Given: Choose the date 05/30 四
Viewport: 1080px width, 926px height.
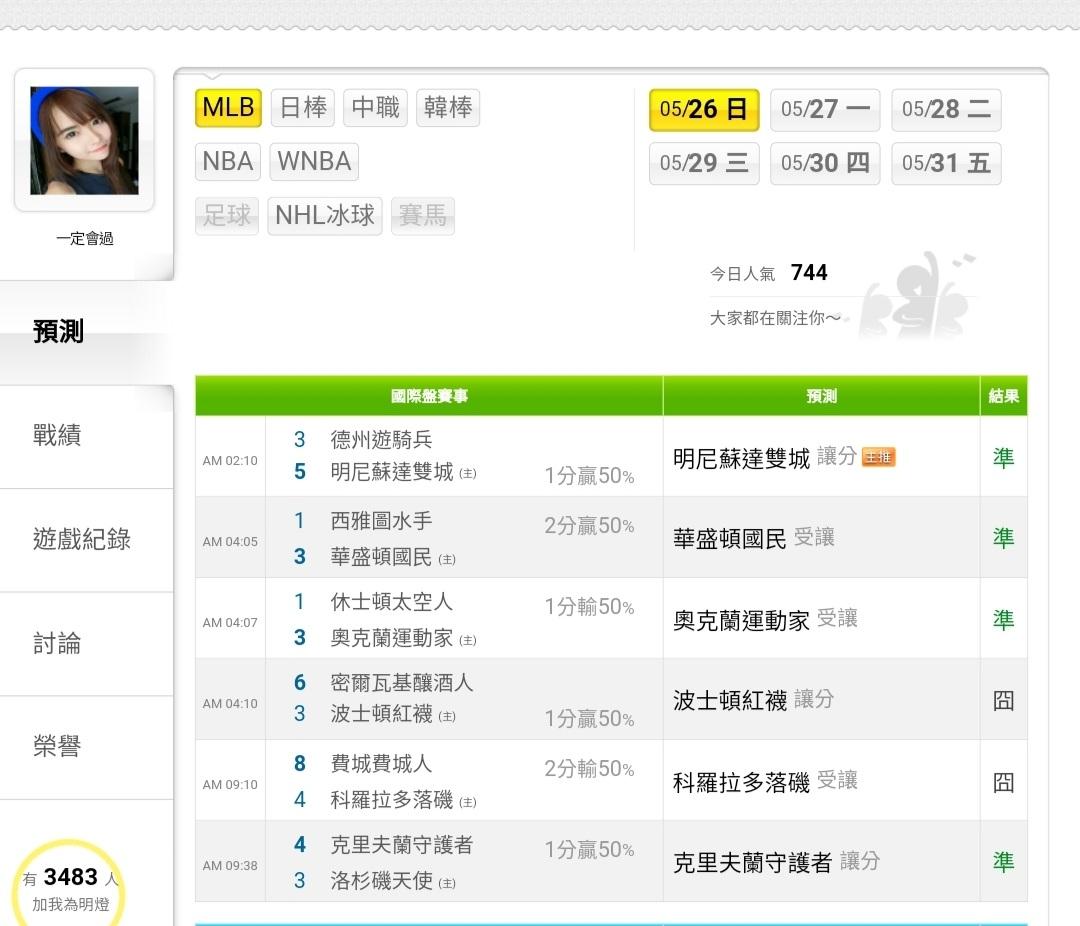Looking at the screenshot, I should pos(825,163).
